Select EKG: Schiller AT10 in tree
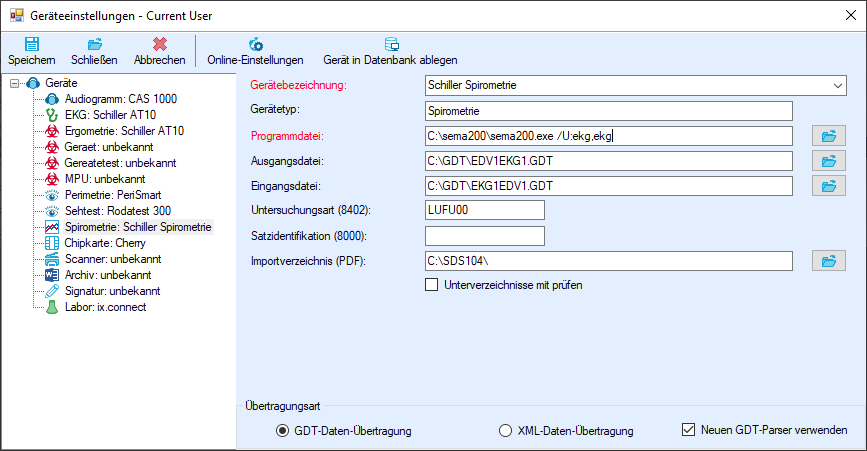 (110, 115)
